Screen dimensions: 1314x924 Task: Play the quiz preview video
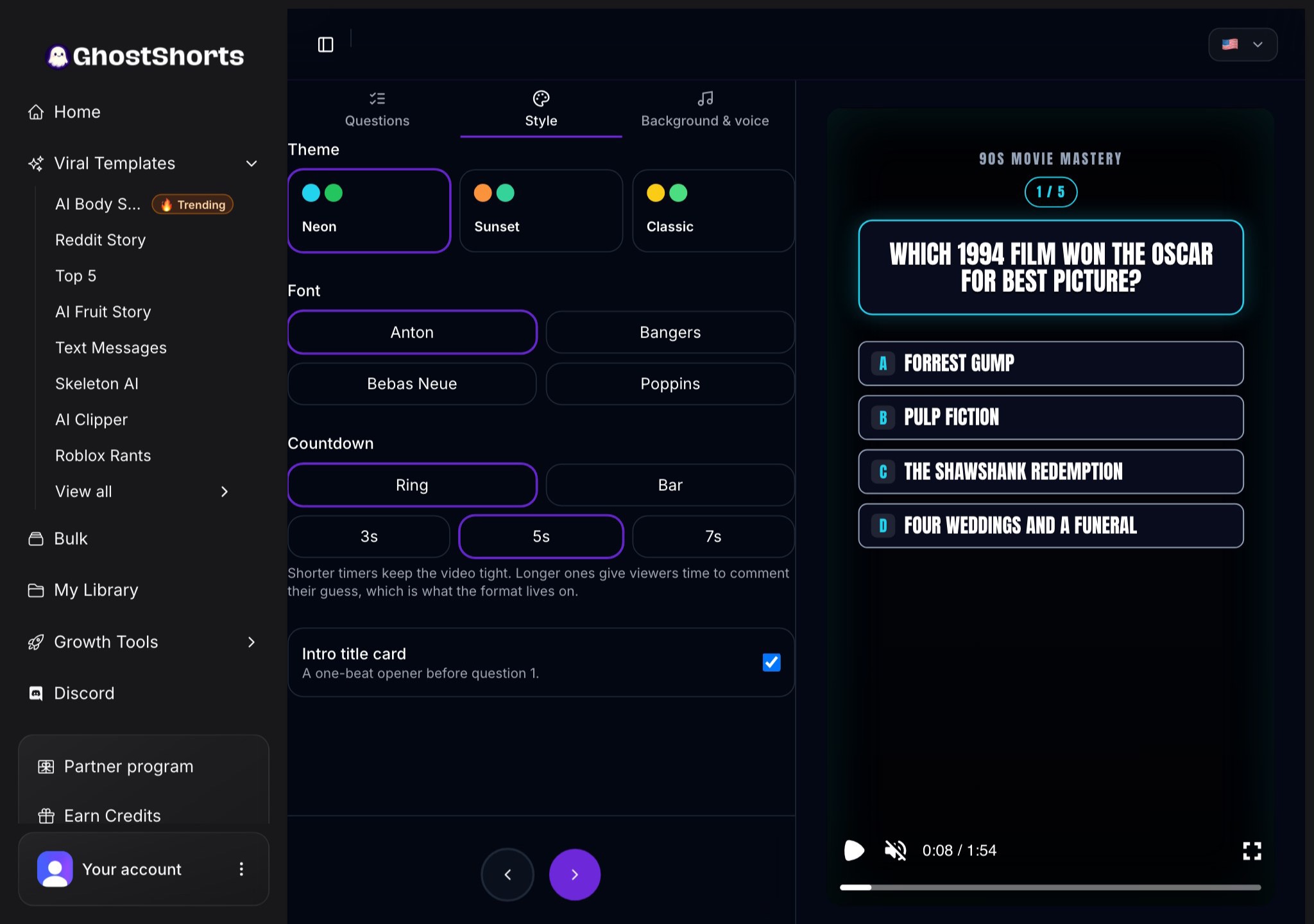[854, 850]
